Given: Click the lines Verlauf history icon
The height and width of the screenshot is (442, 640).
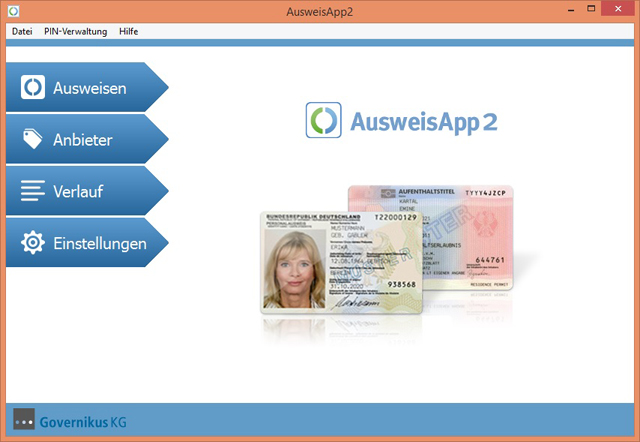Looking at the screenshot, I should [x=33, y=191].
